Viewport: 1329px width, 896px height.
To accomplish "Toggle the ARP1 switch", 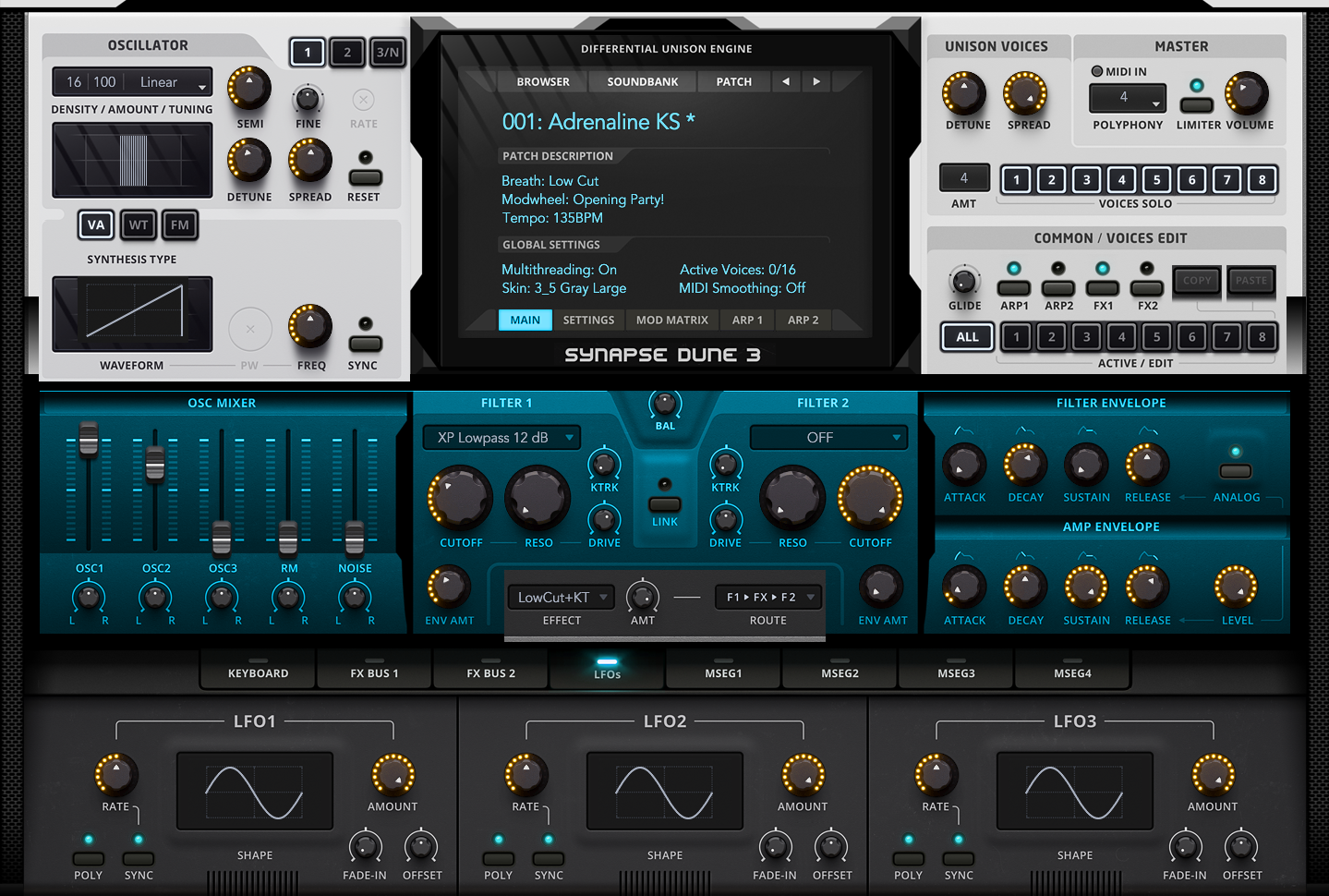I will coord(1014,288).
